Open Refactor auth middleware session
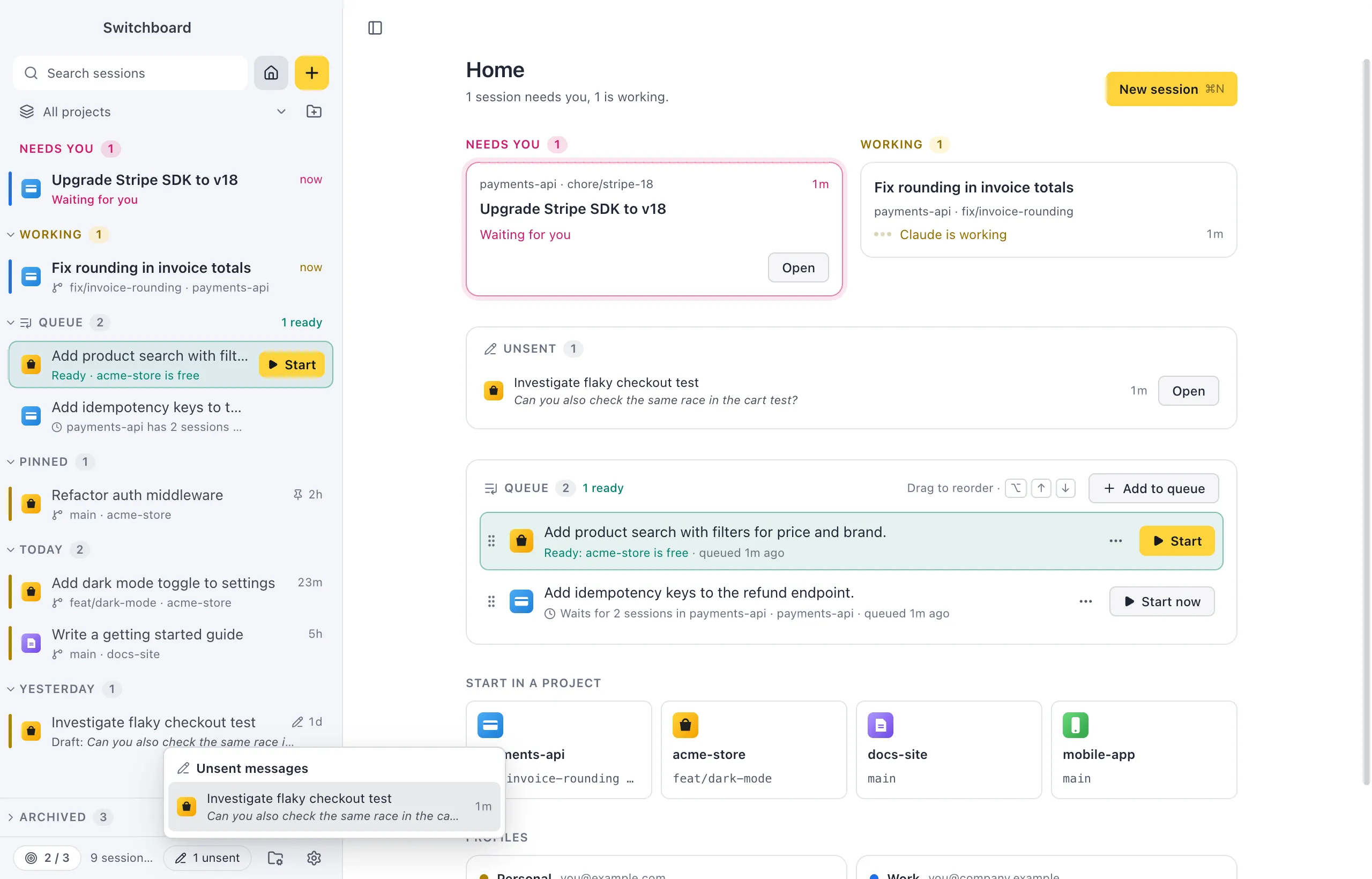Viewport: 1372px width, 879px height. 170,504
